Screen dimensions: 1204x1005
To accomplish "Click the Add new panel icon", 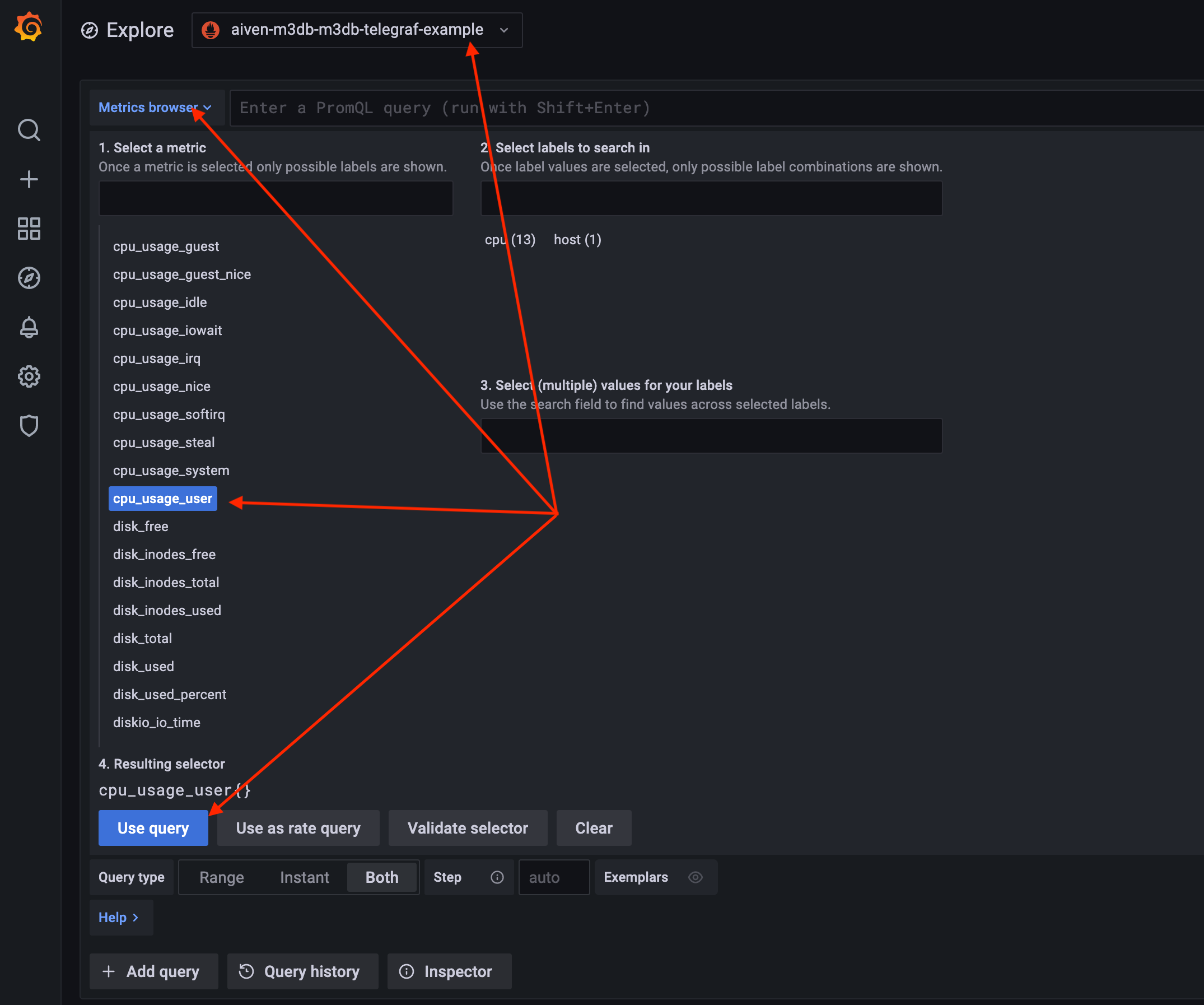I will tap(28, 179).
